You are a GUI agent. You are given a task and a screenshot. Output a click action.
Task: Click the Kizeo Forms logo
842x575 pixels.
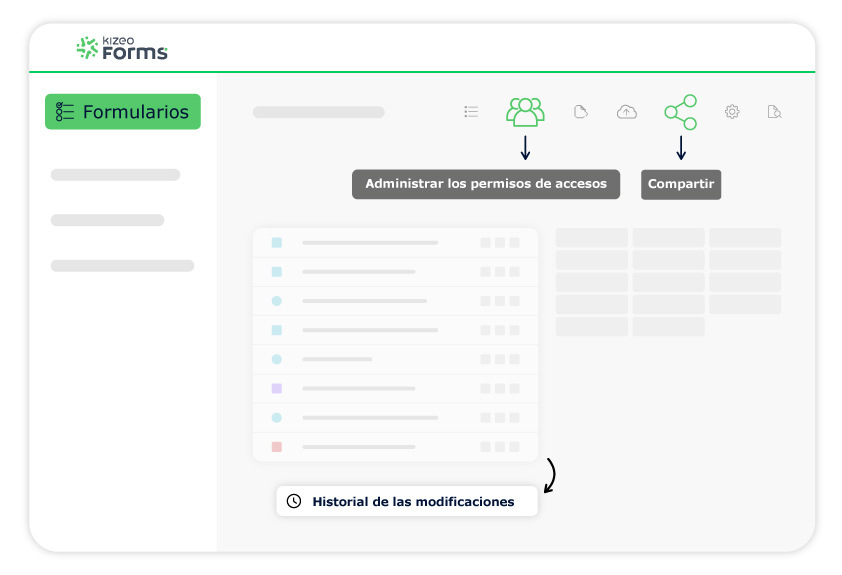[122, 48]
